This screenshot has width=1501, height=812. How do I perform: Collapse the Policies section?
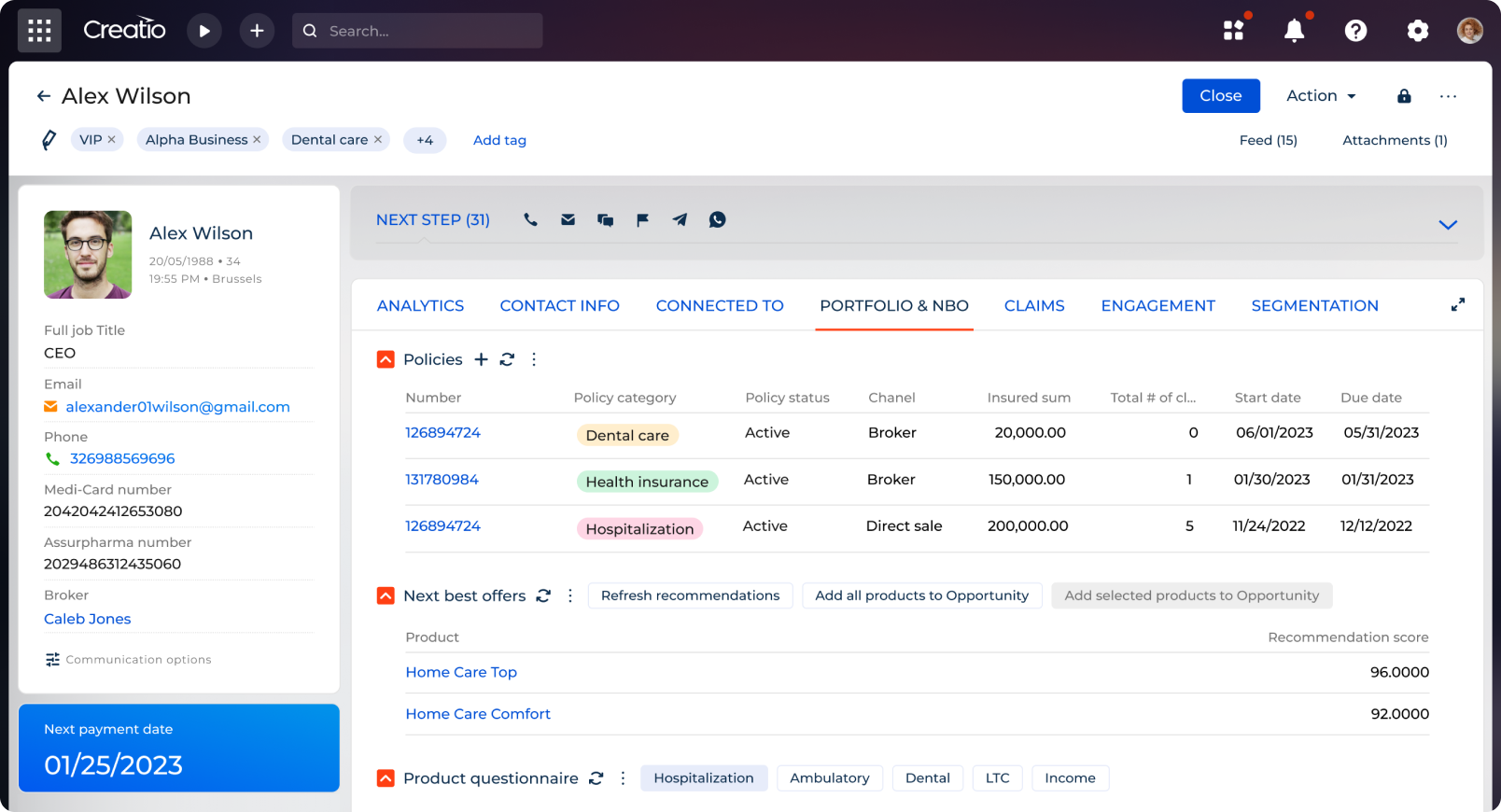click(386, 359)
